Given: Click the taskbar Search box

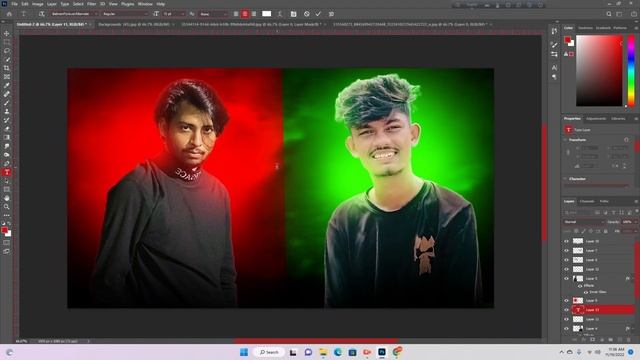Looking at the screenshot, I should (x=269, y=352).
